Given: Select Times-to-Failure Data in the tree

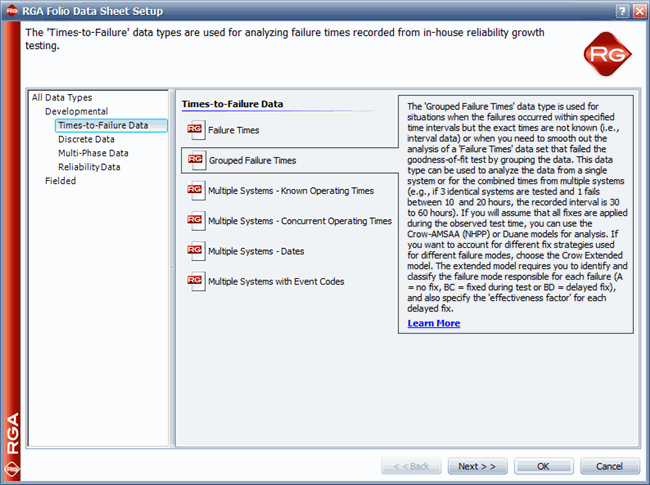Looking at the screenshot, I should click(x=102, y=125).
